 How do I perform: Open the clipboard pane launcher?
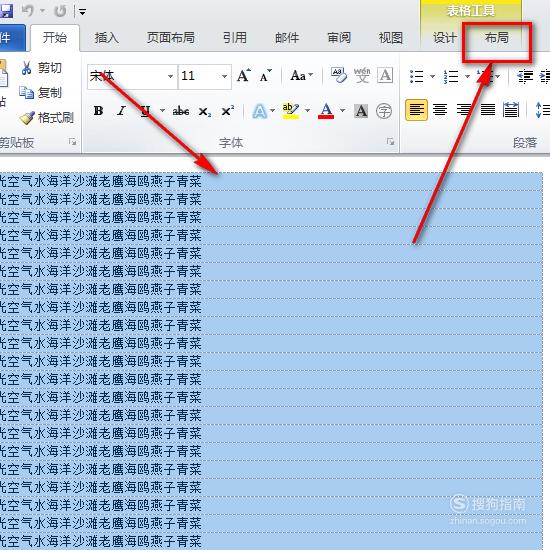73,142
